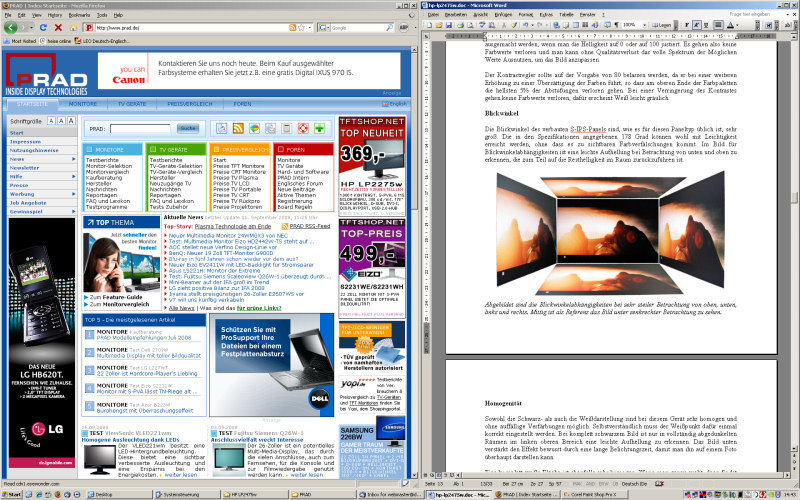Screen dimensions: 800x500
Task: Print the Word document
Action: click(461, 24)
